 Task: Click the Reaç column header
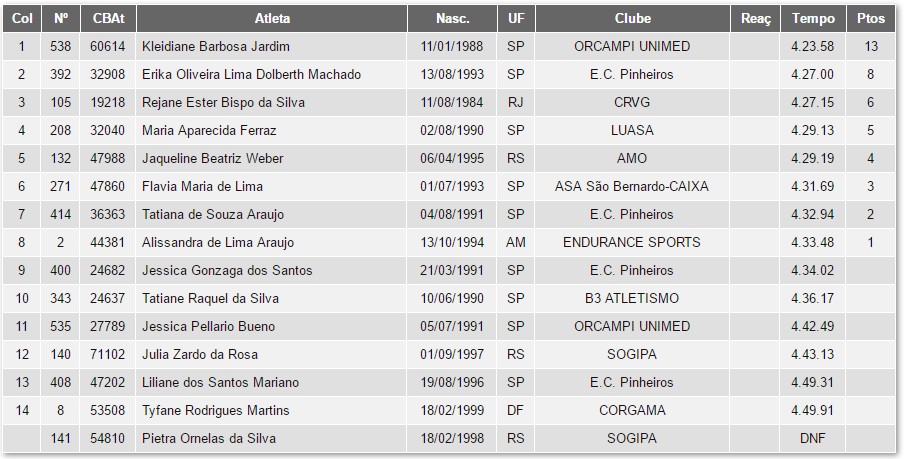pyautogui.click(x=756, y=19)
